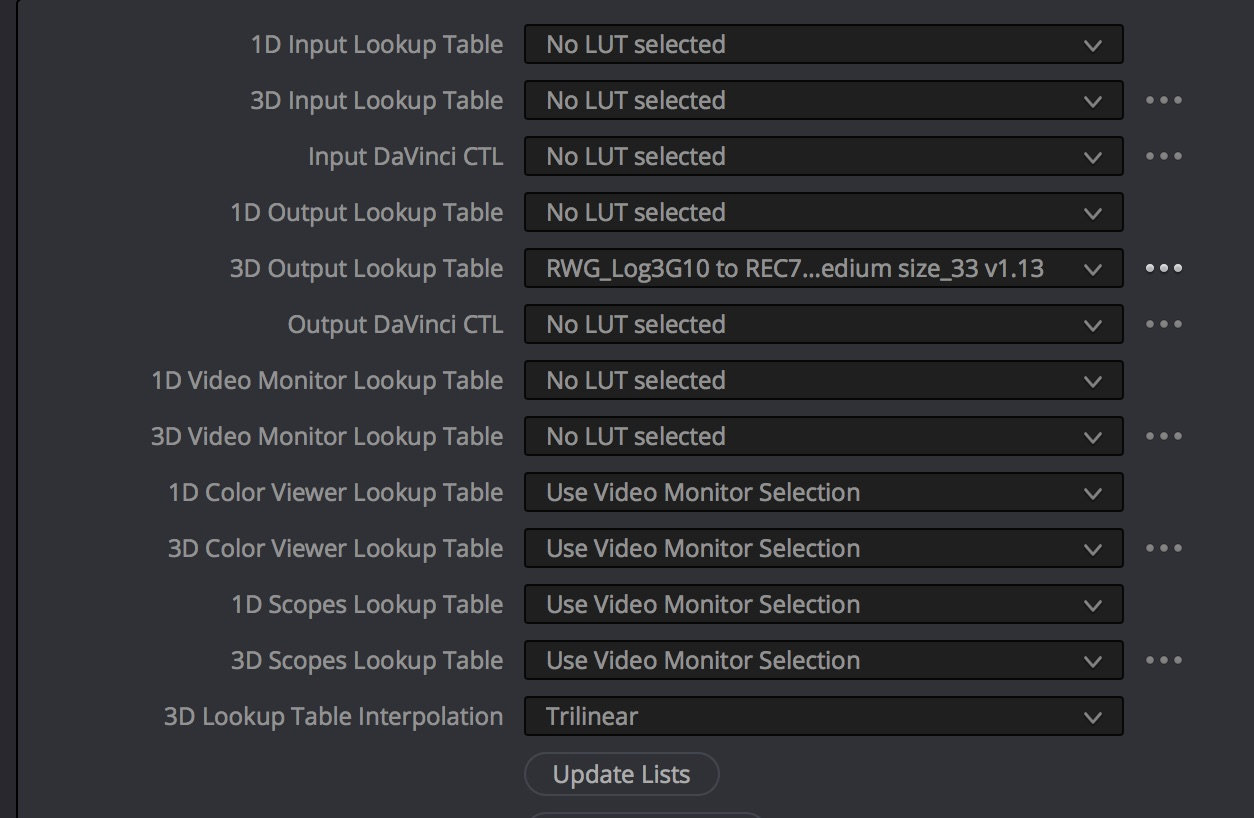Open three-dot options for 3D Output Lookup Table
The image size is (1254, 818).
click(x=1164, y=269)
